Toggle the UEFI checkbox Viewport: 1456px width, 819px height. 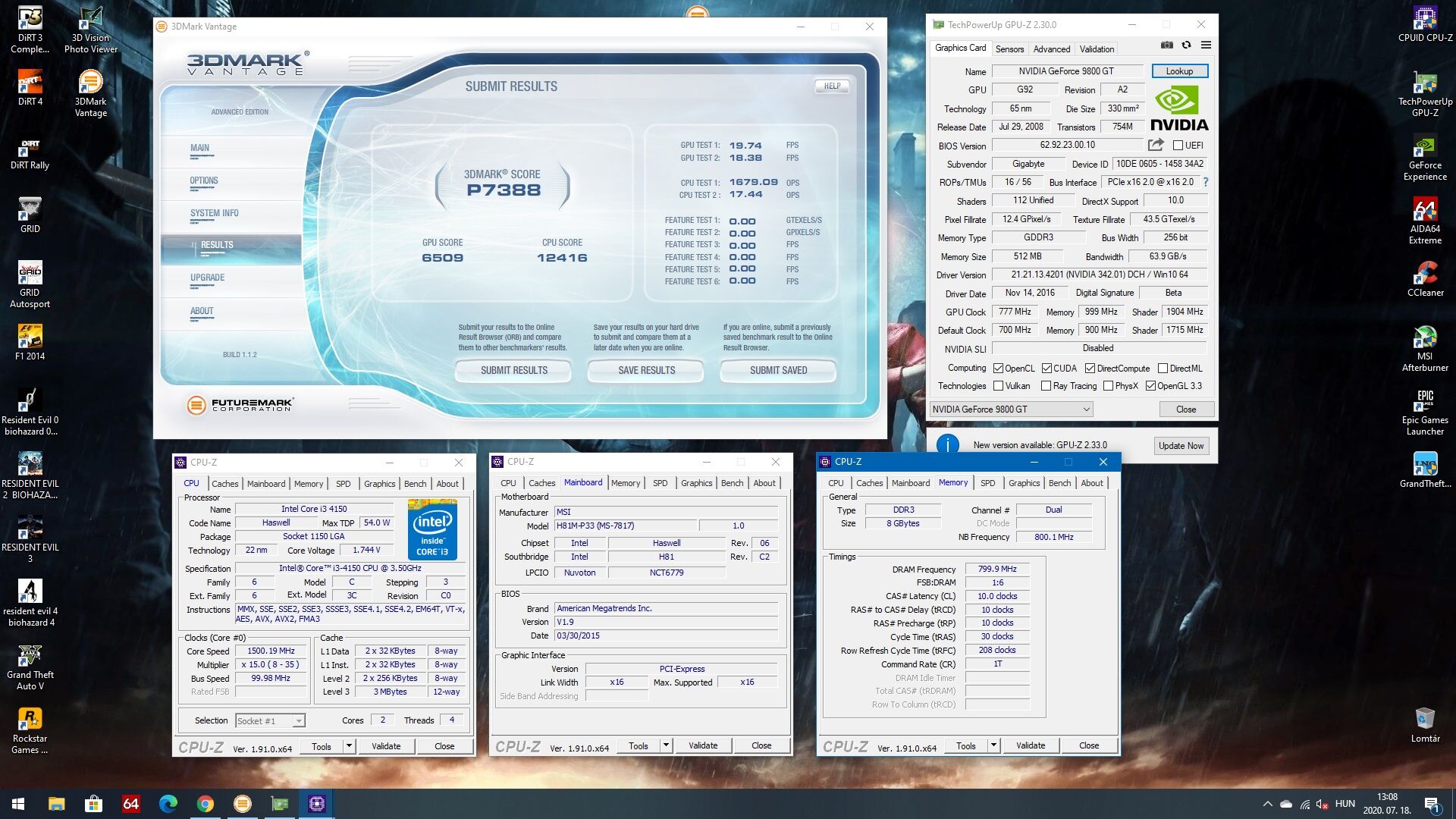click(x=1178, y=146)
